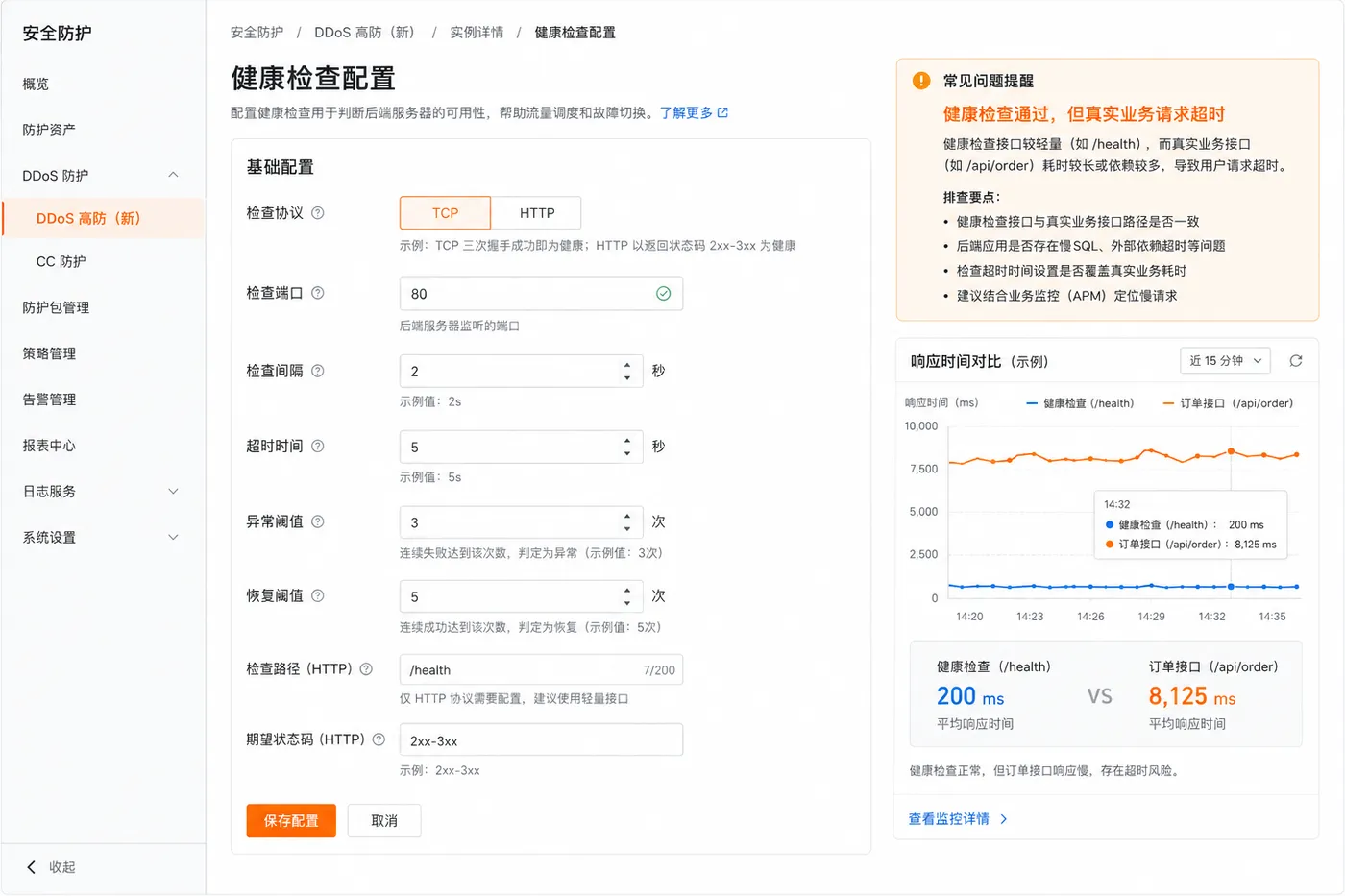Click the help icon beside 期望状态码 (HTTP)

tap(379, 739)
